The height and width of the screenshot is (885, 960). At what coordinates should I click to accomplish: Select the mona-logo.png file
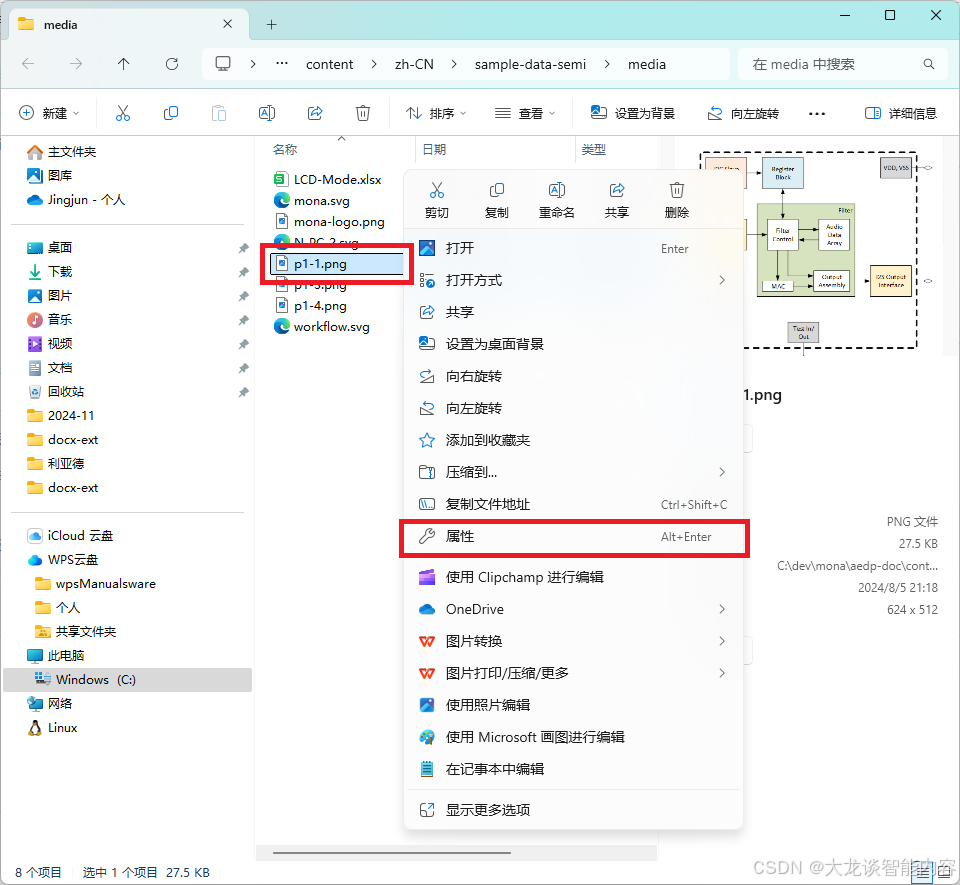click(339, 222)
